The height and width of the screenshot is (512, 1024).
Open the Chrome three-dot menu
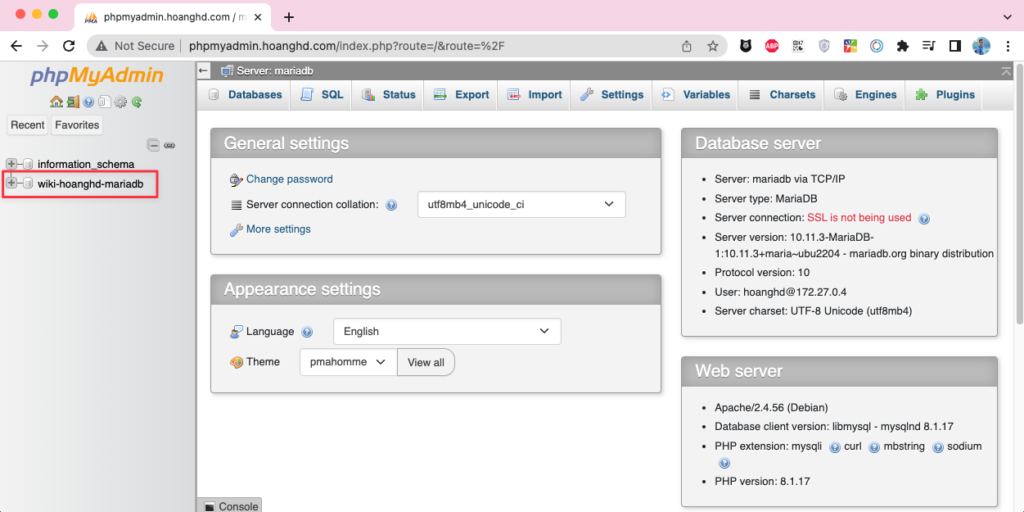(1008, 46)
